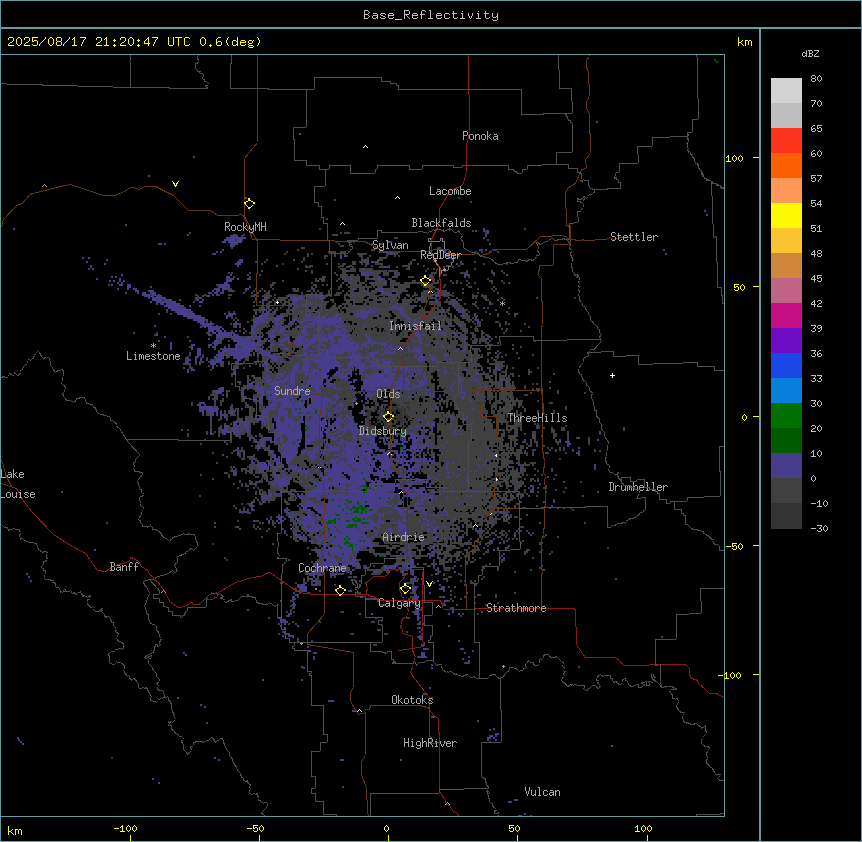Select the caret marker west of Ponoka
Image resolution: width=862 pixels, height=842 pixels.
(x=366, y=147)
